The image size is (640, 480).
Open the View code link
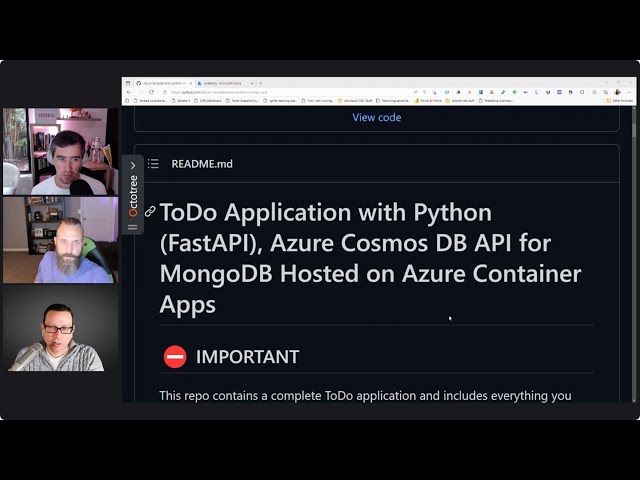pyautogui.click(x=376, y=118)
